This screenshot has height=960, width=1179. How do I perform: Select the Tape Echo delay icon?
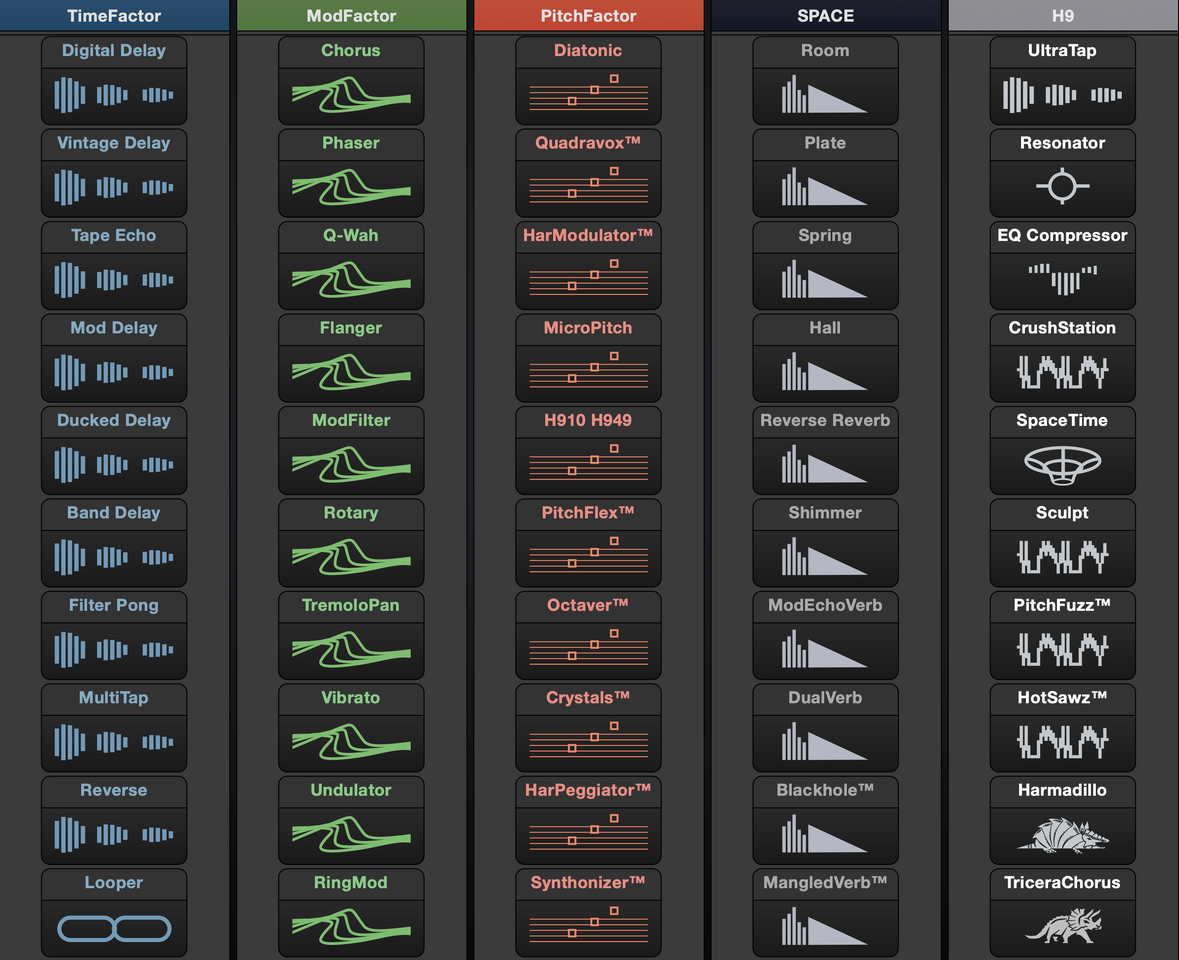[114, 280]
